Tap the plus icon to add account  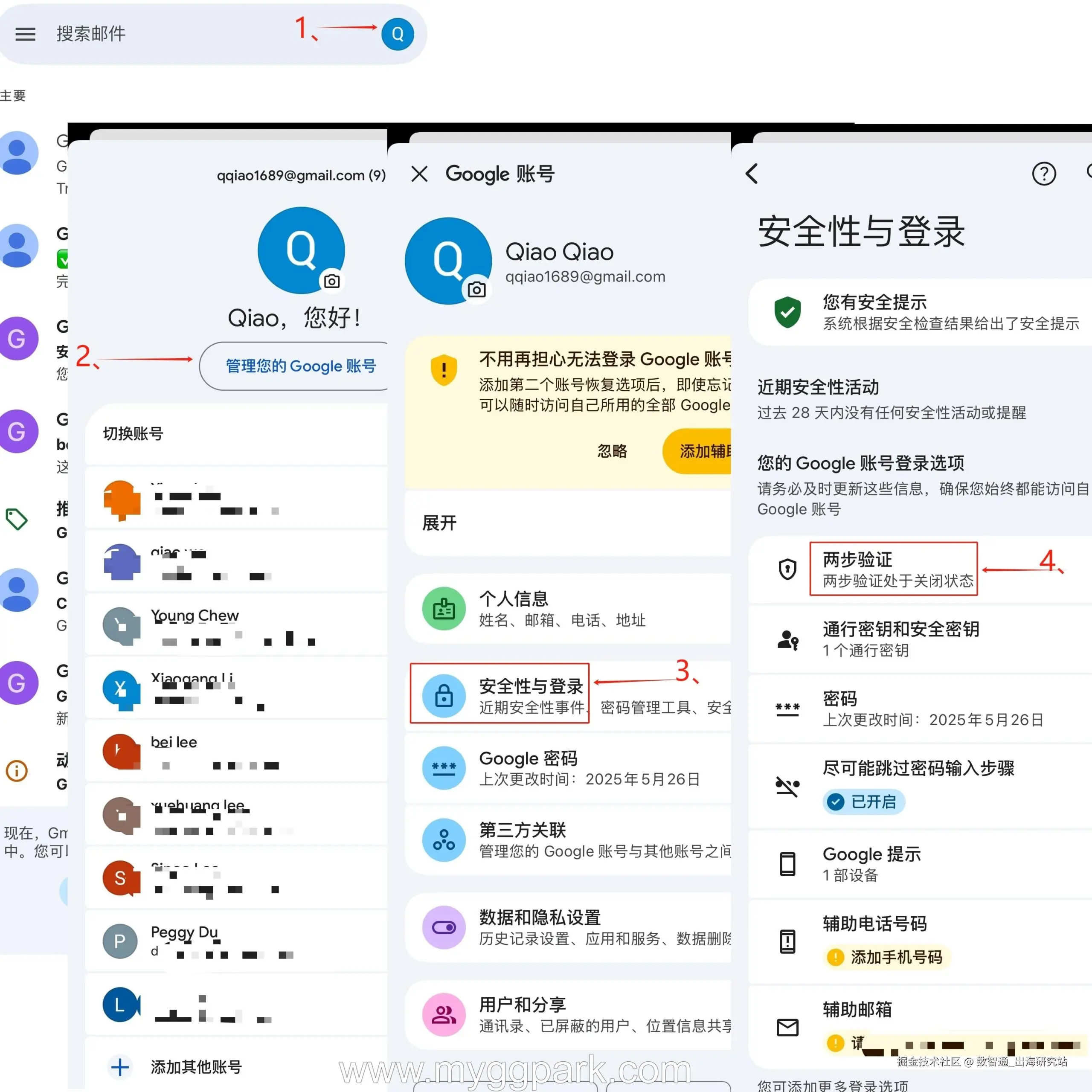(120, 1067)
